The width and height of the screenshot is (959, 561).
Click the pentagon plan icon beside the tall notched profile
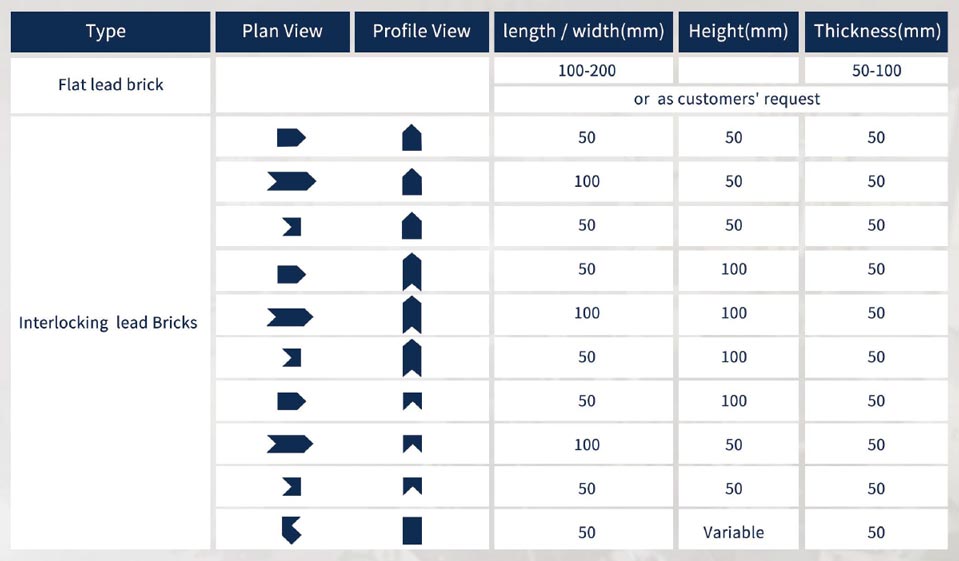point(291,273)
